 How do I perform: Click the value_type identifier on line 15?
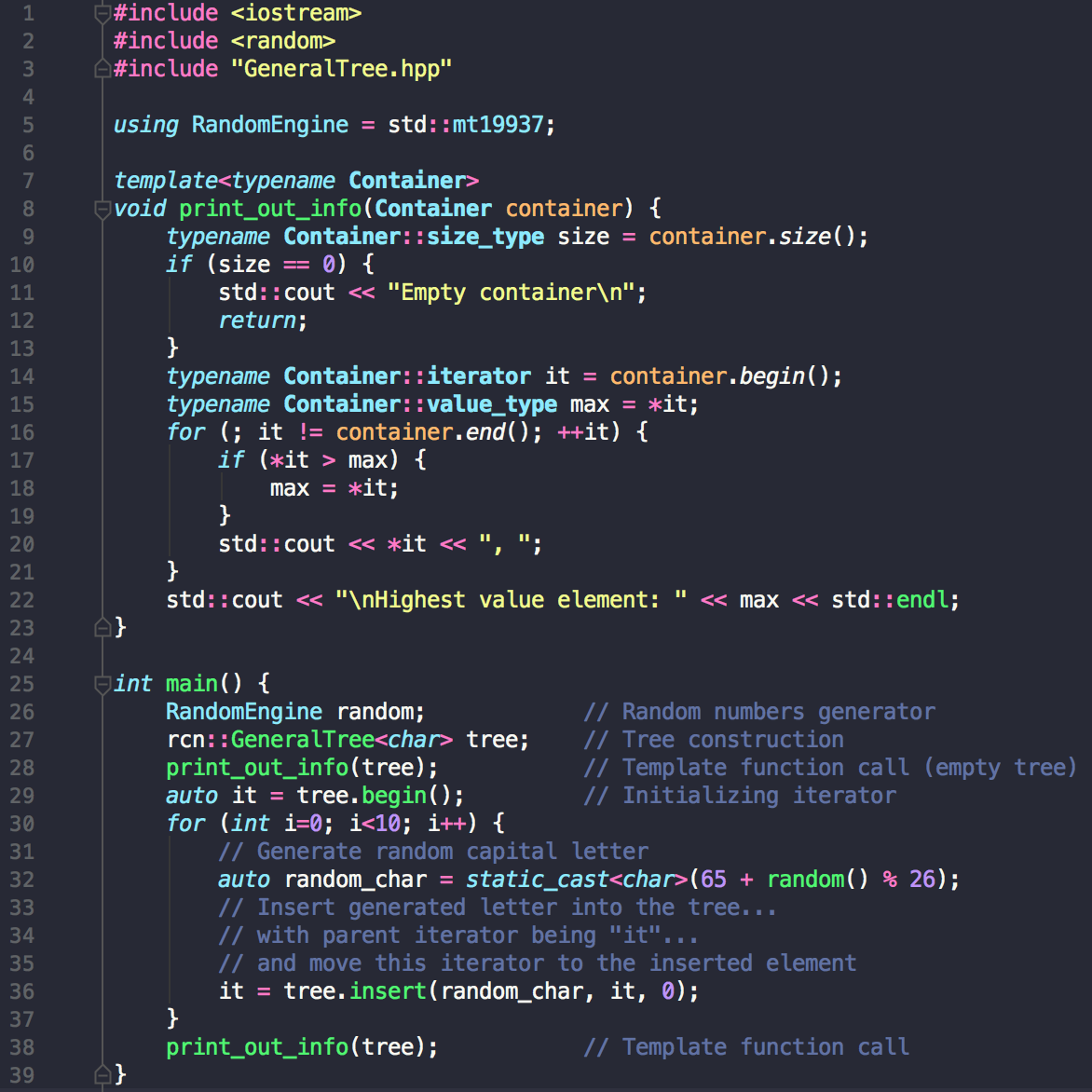492,404
